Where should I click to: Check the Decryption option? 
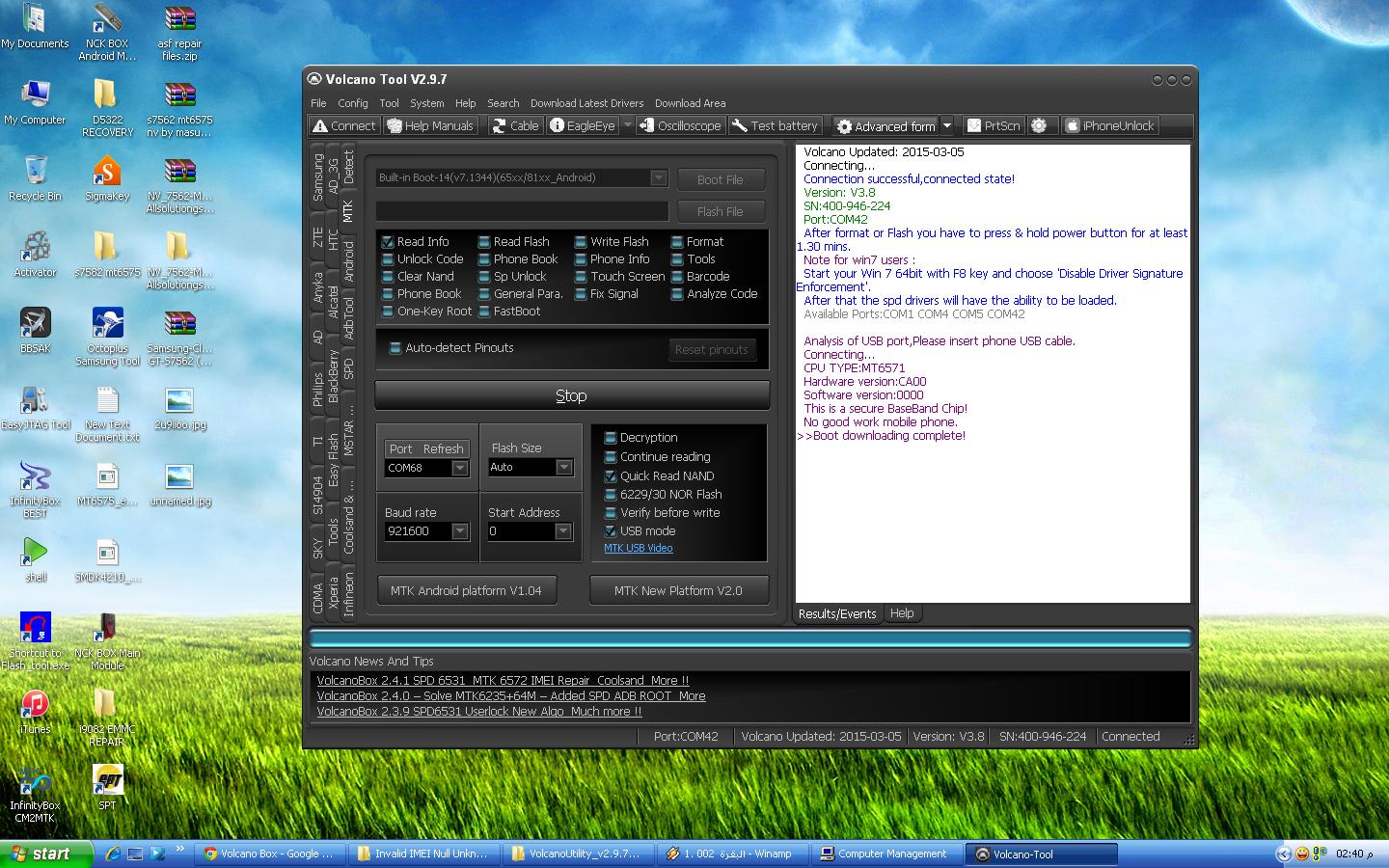[610, 438]
